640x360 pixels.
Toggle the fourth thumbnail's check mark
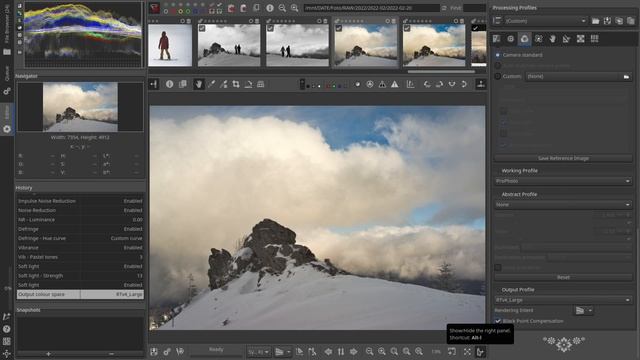(x=339, y=28)
